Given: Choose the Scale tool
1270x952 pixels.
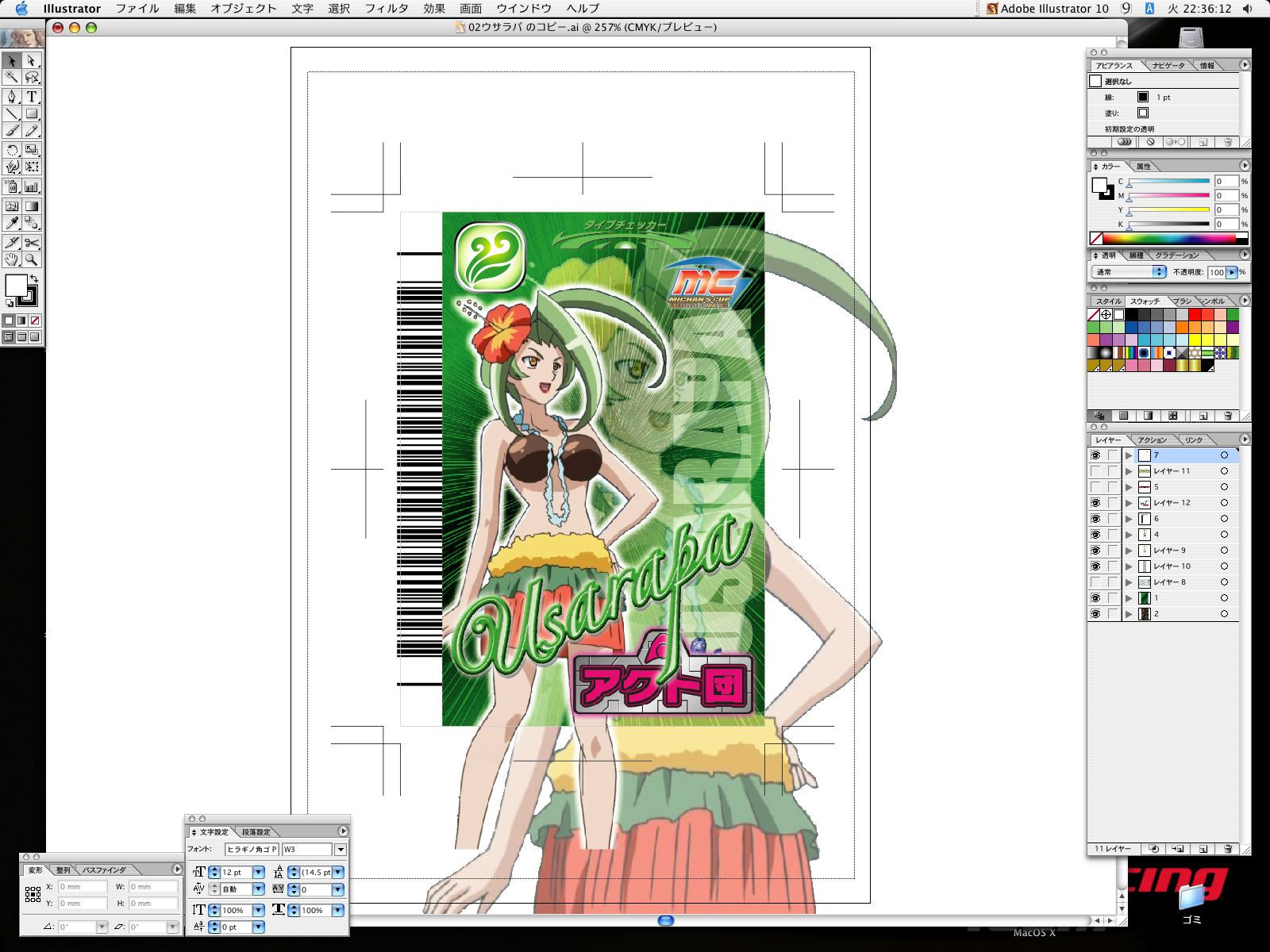Looking at the screenshot, I should (x=32, y=150).
